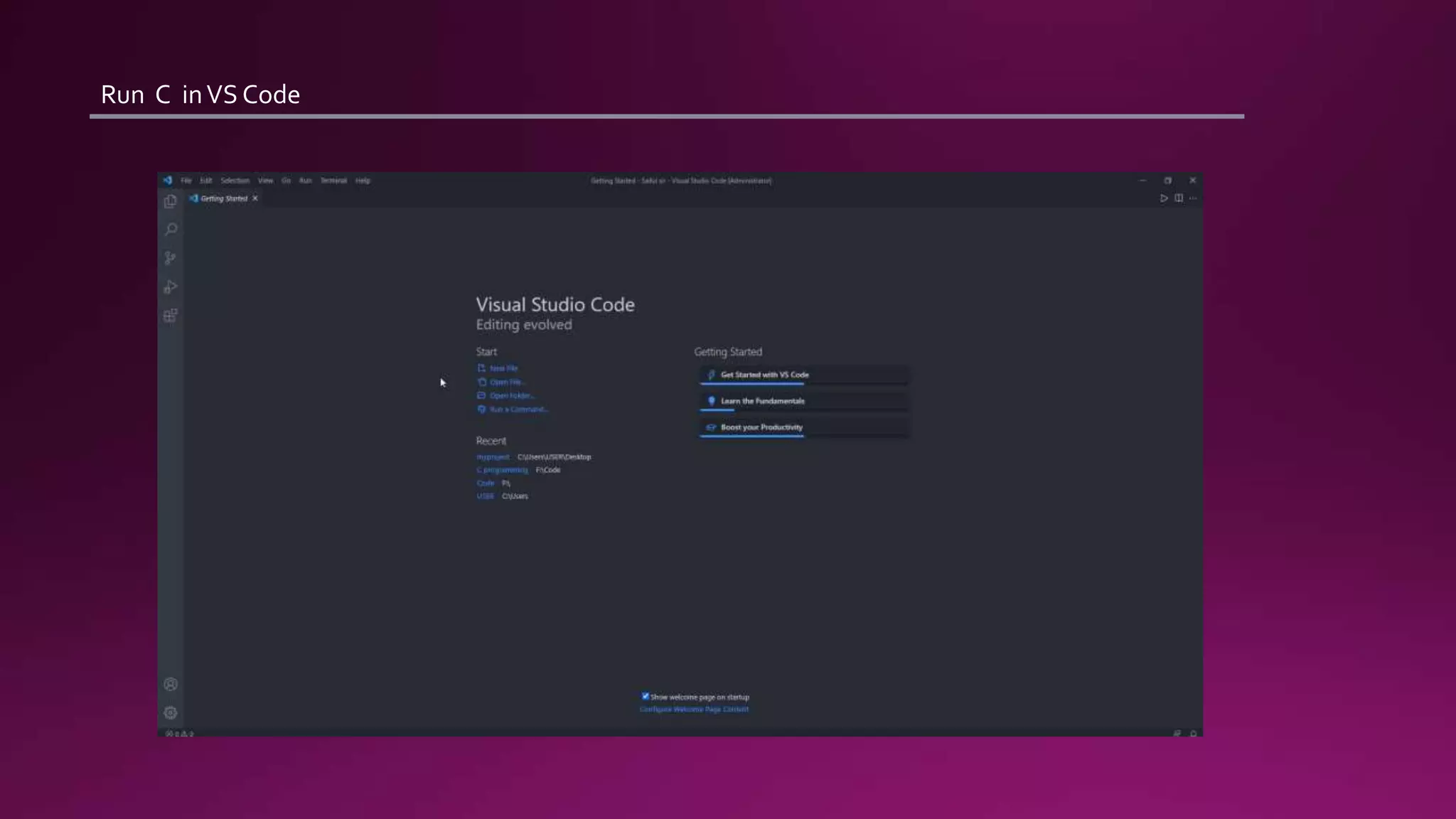Viewport: 1456px width, 819px height.
Task: Open the Help menu
Action: tap(363, 181)
